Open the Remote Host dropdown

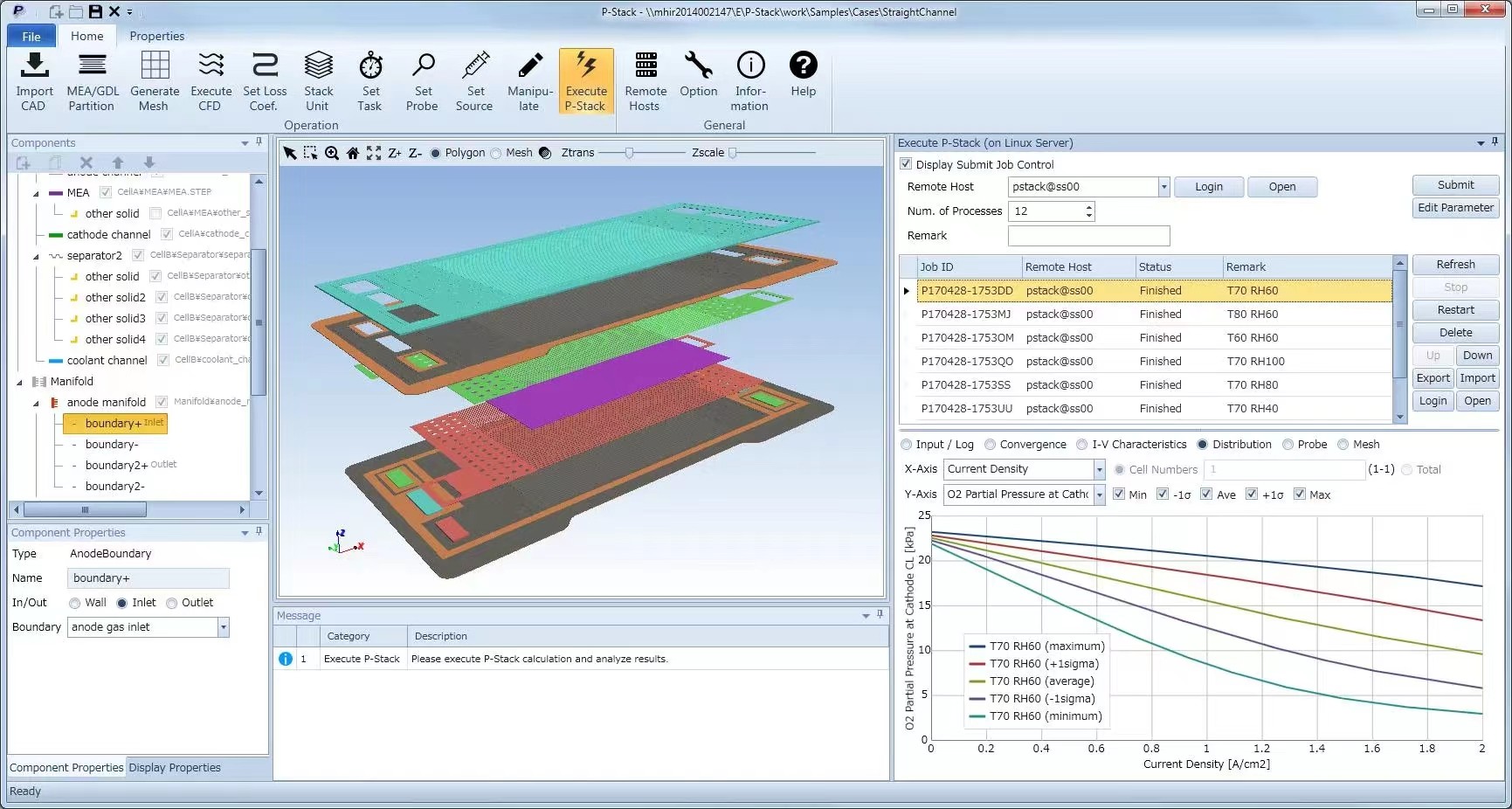[1163, 187]
